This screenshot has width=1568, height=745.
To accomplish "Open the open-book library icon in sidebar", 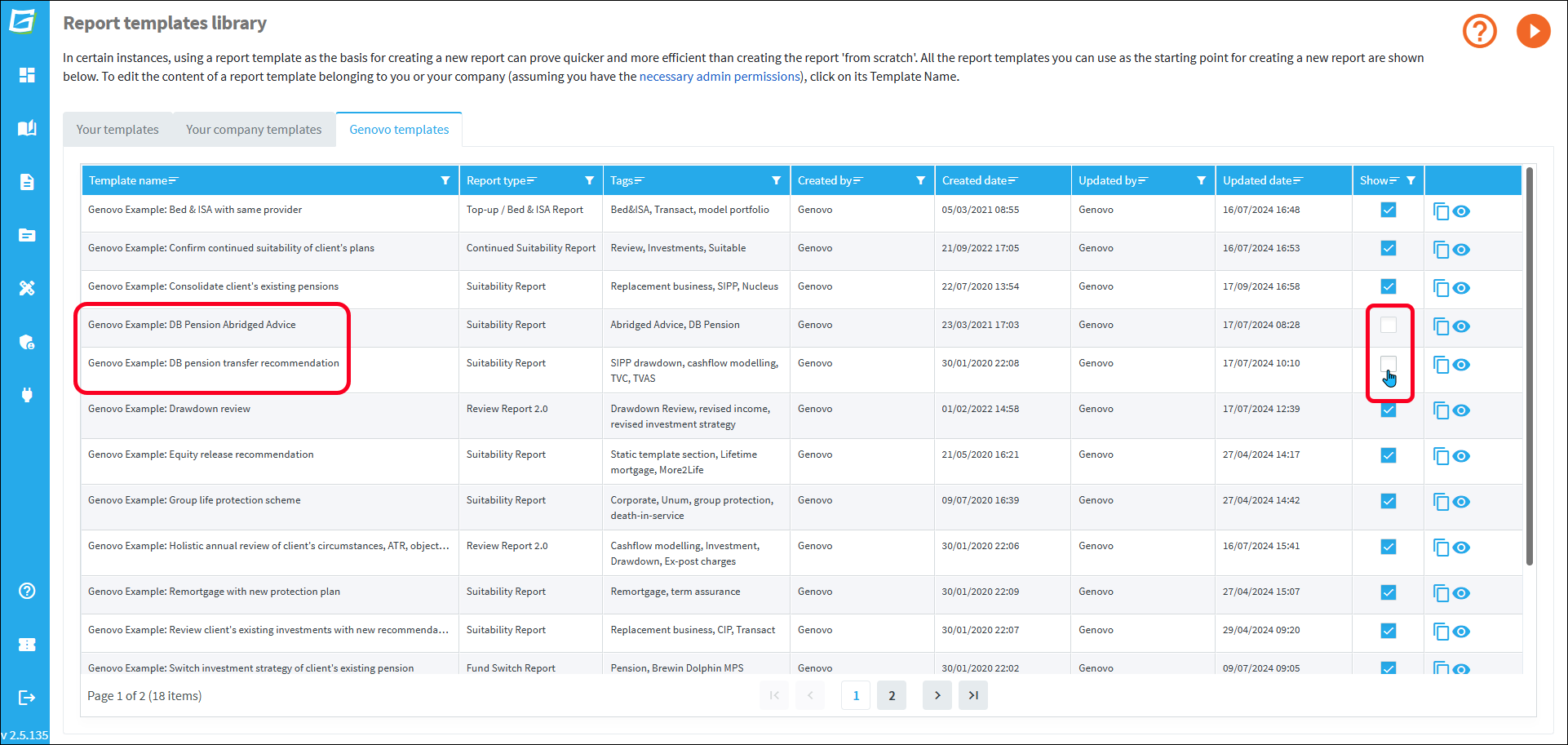I will point(27,128).
